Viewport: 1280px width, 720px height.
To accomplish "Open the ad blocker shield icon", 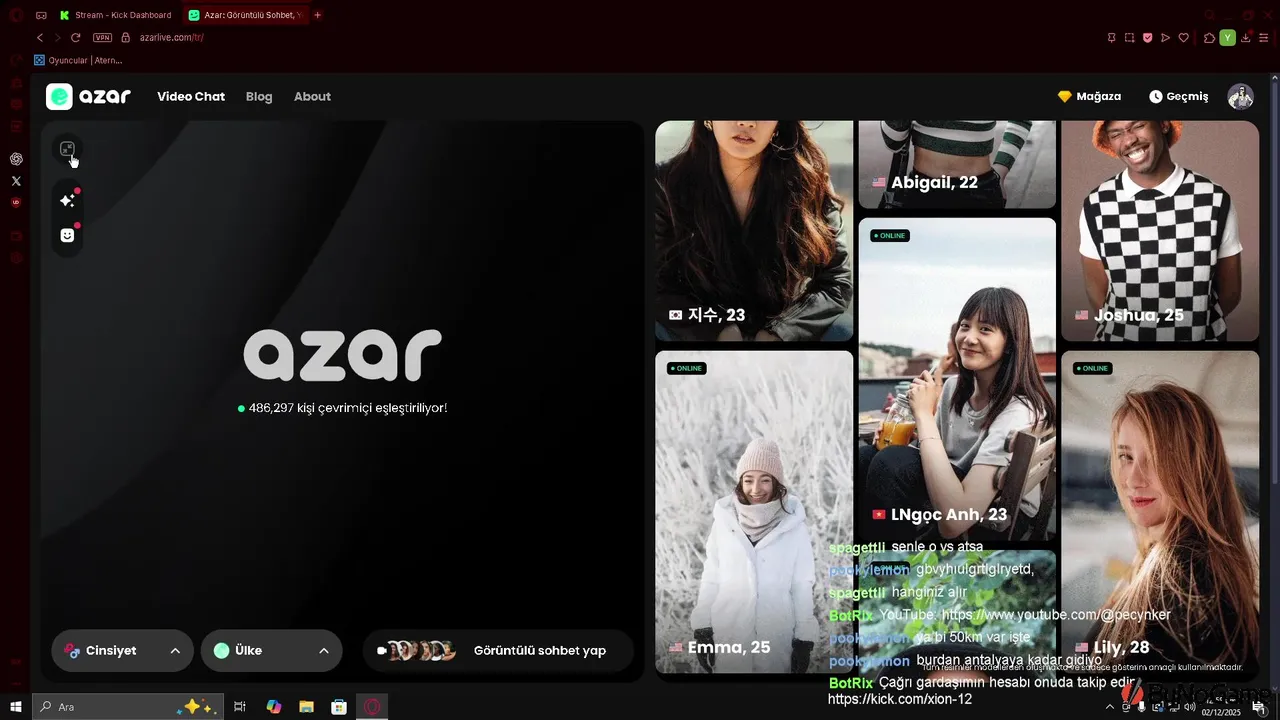I will point(1147,38).
